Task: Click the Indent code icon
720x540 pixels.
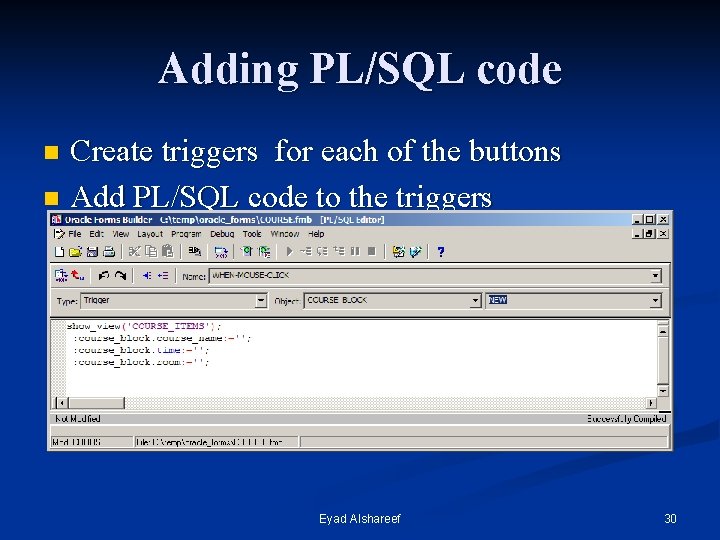Action: click(x=146, y=276)
